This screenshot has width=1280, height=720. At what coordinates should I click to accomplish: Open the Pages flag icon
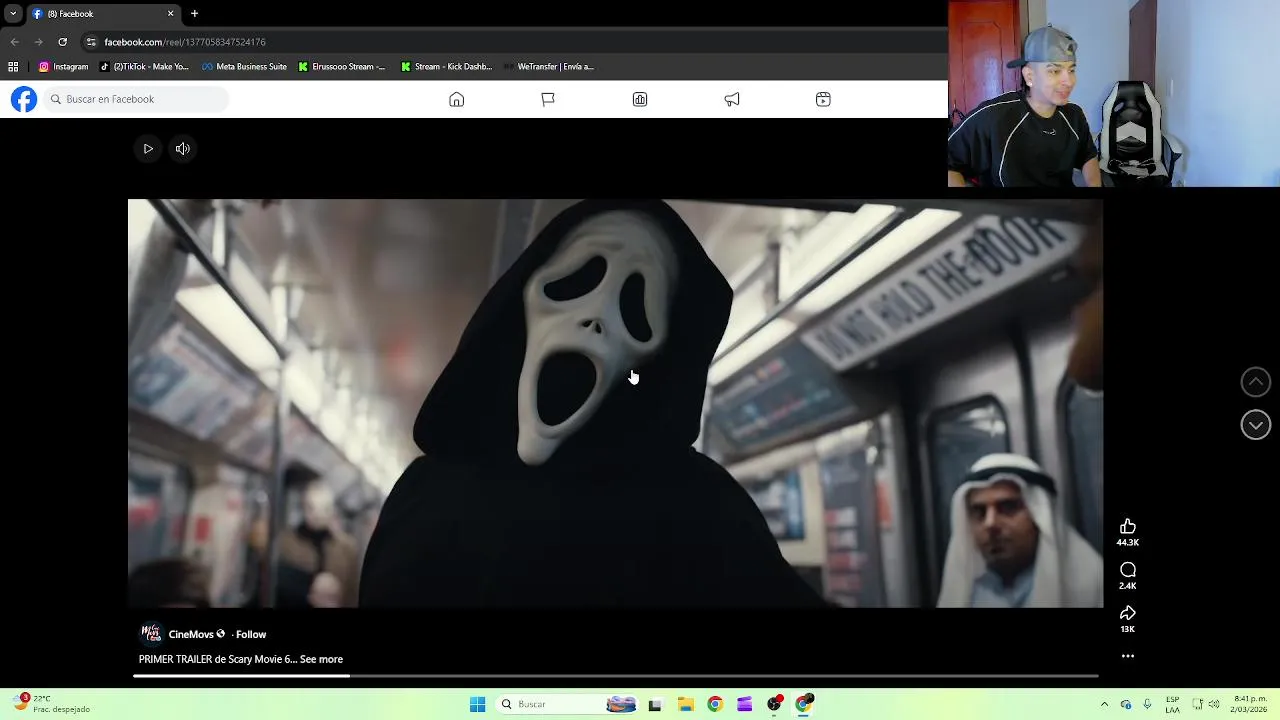[548, 99]
